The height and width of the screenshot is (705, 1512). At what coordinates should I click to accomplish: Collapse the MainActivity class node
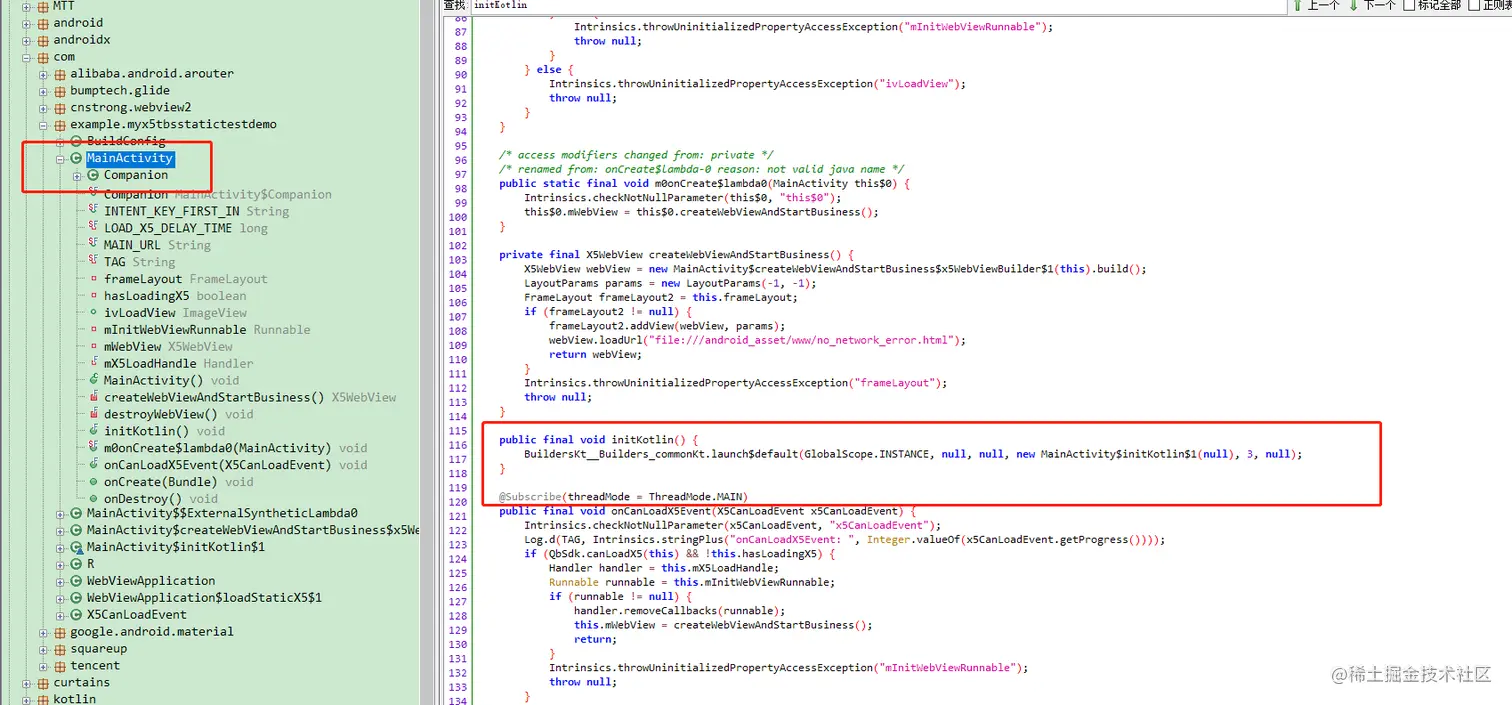pyautogui.click(x=61, y=158)
